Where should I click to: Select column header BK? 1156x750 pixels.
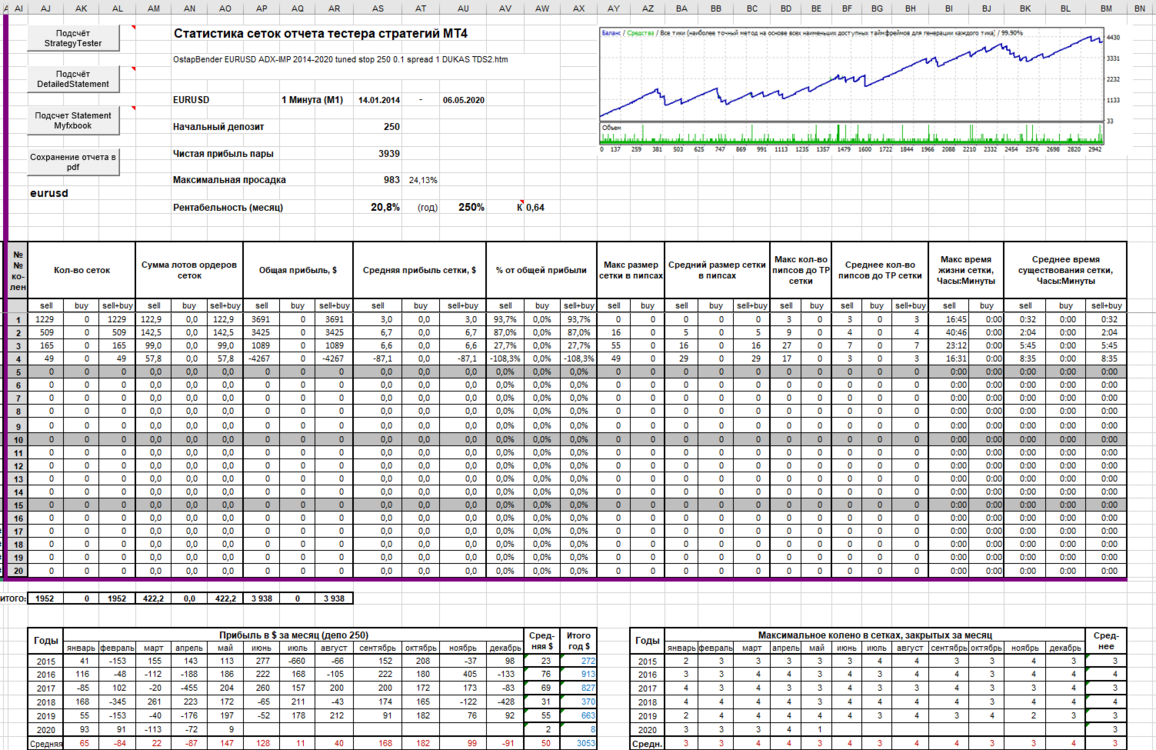pos(1025,8)
